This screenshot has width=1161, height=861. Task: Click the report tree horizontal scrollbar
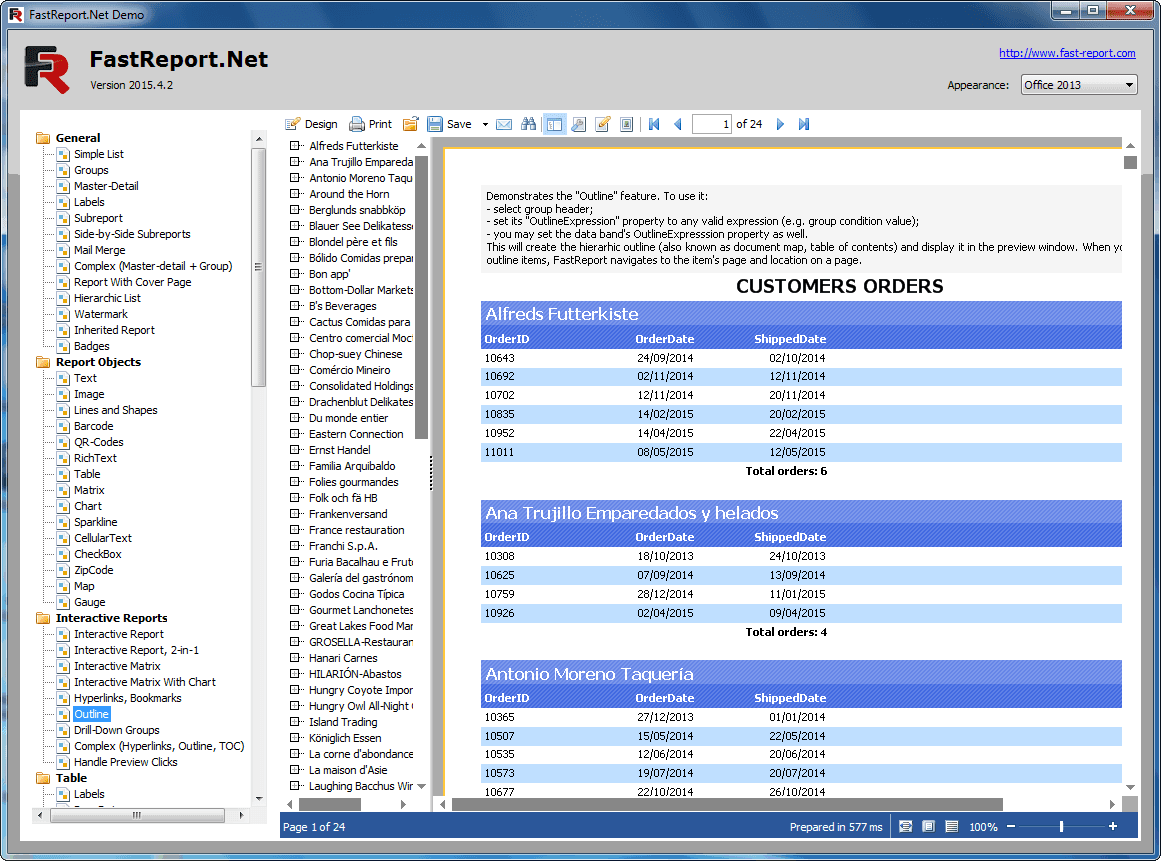[x=137, y=815]
